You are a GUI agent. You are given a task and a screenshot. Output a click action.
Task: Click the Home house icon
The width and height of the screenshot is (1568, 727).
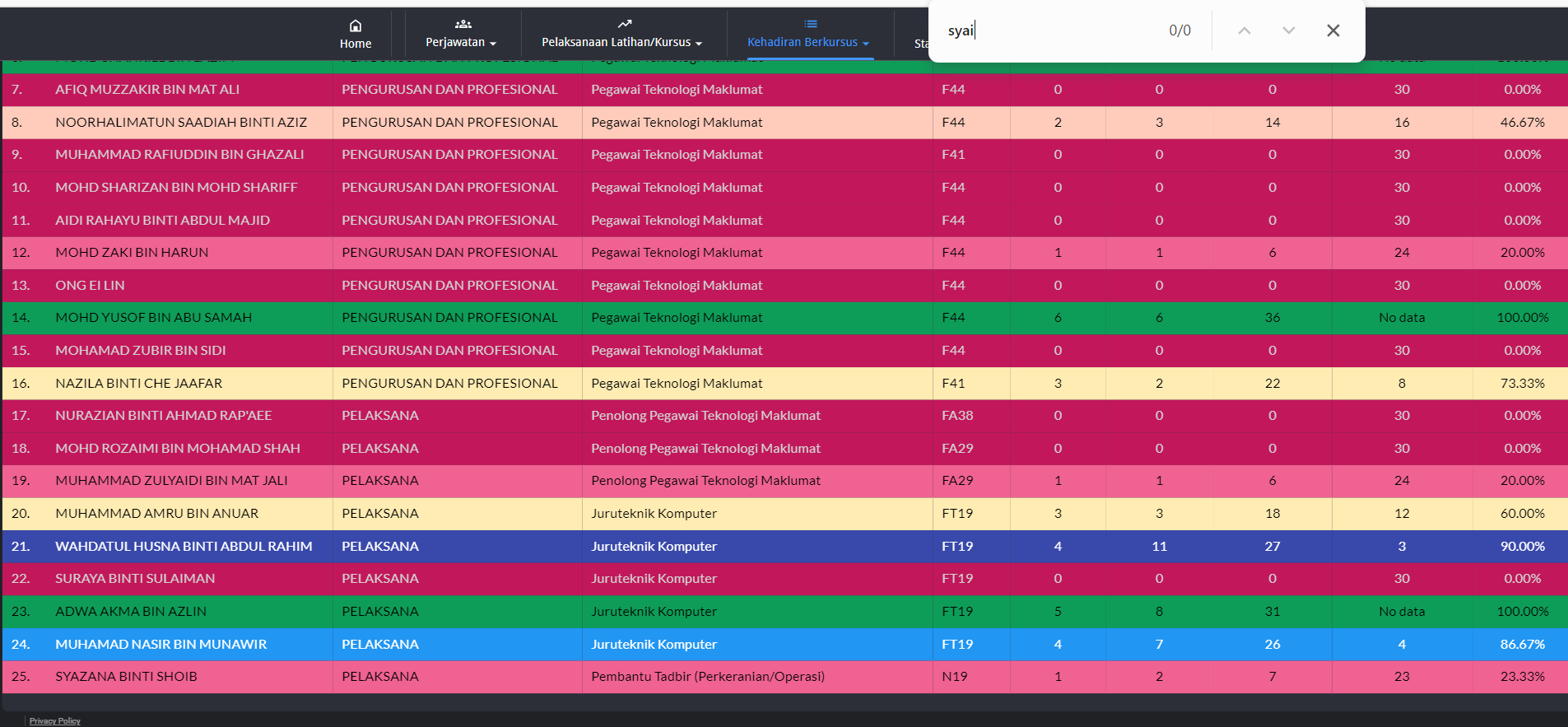pyautogui.click(x=356, y=26)
